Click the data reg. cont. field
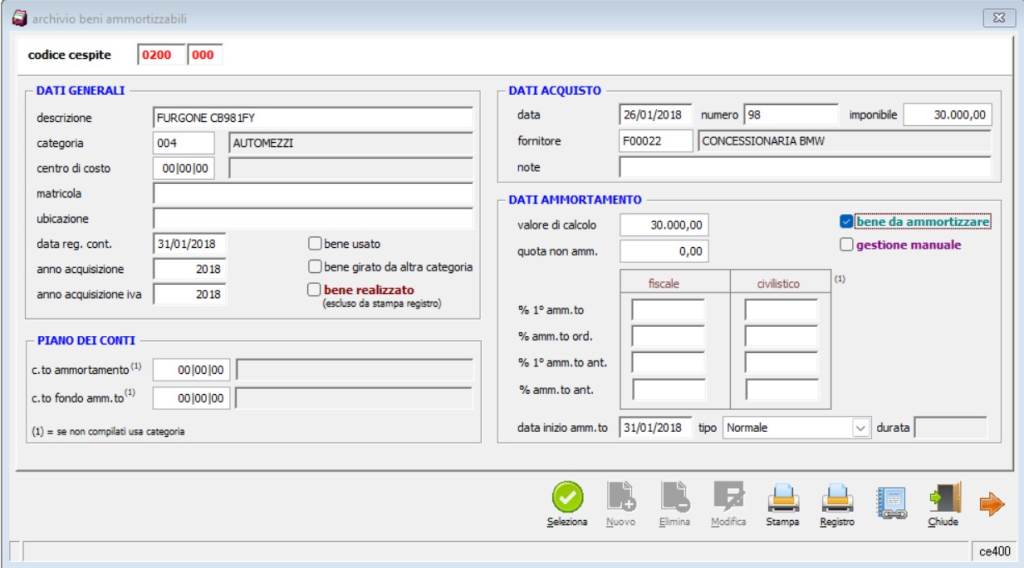Viewport: 1024px width, 568px height. [x=189, y=244]
